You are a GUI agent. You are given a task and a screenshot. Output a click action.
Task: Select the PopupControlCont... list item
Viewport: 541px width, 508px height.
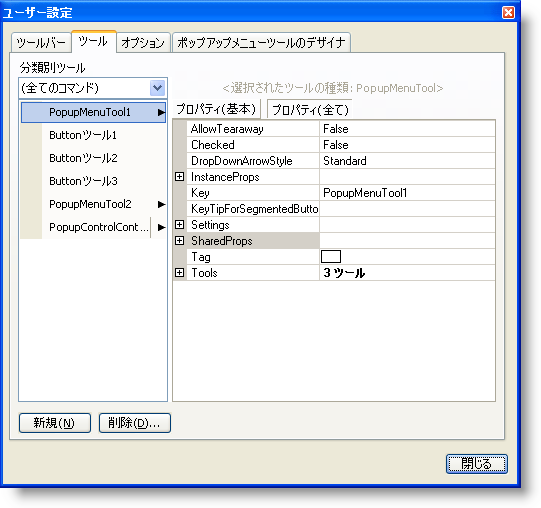click(94, 227)
